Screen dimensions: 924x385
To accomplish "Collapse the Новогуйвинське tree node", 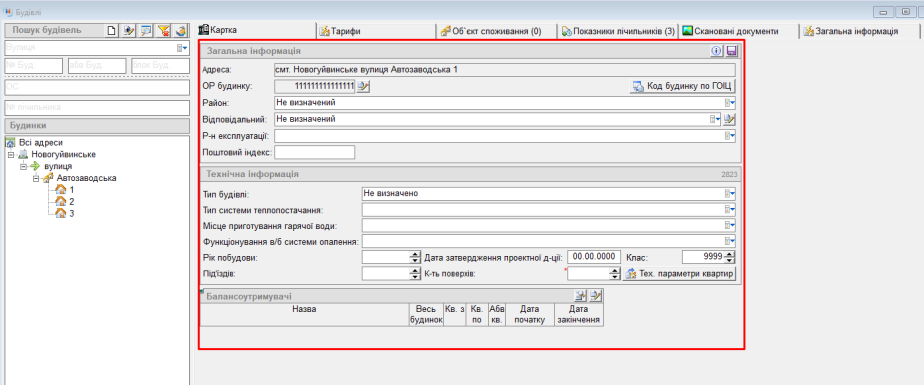I will tap(11, 154).
